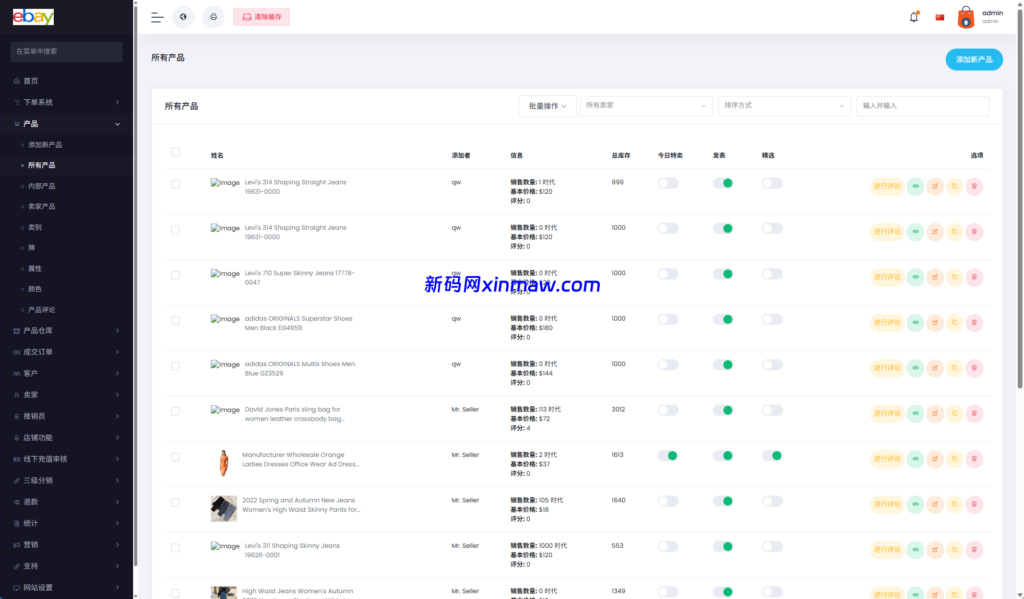
Task: Click the orange dress product thumbnail
Action: coord(224,462)
